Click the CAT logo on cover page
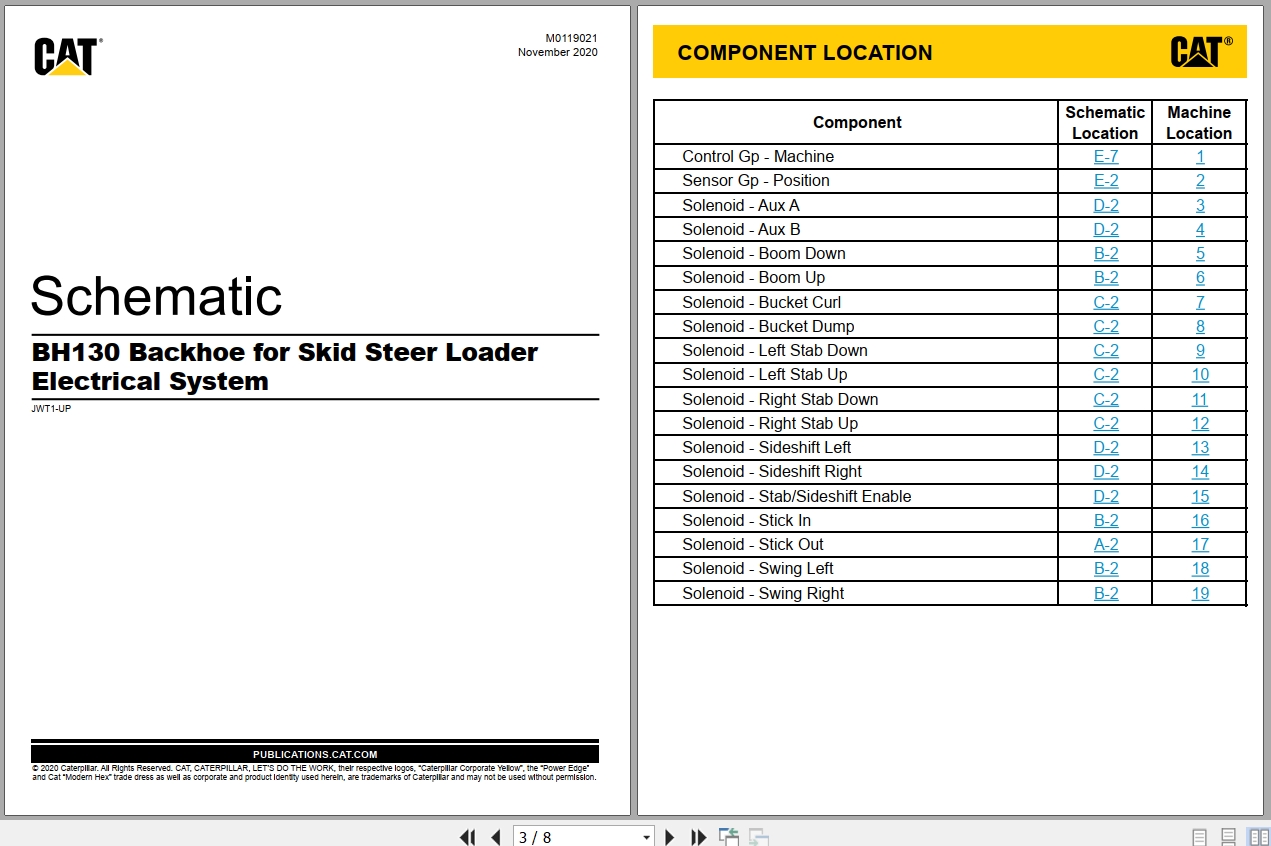1271x846 pixels. 68,56
